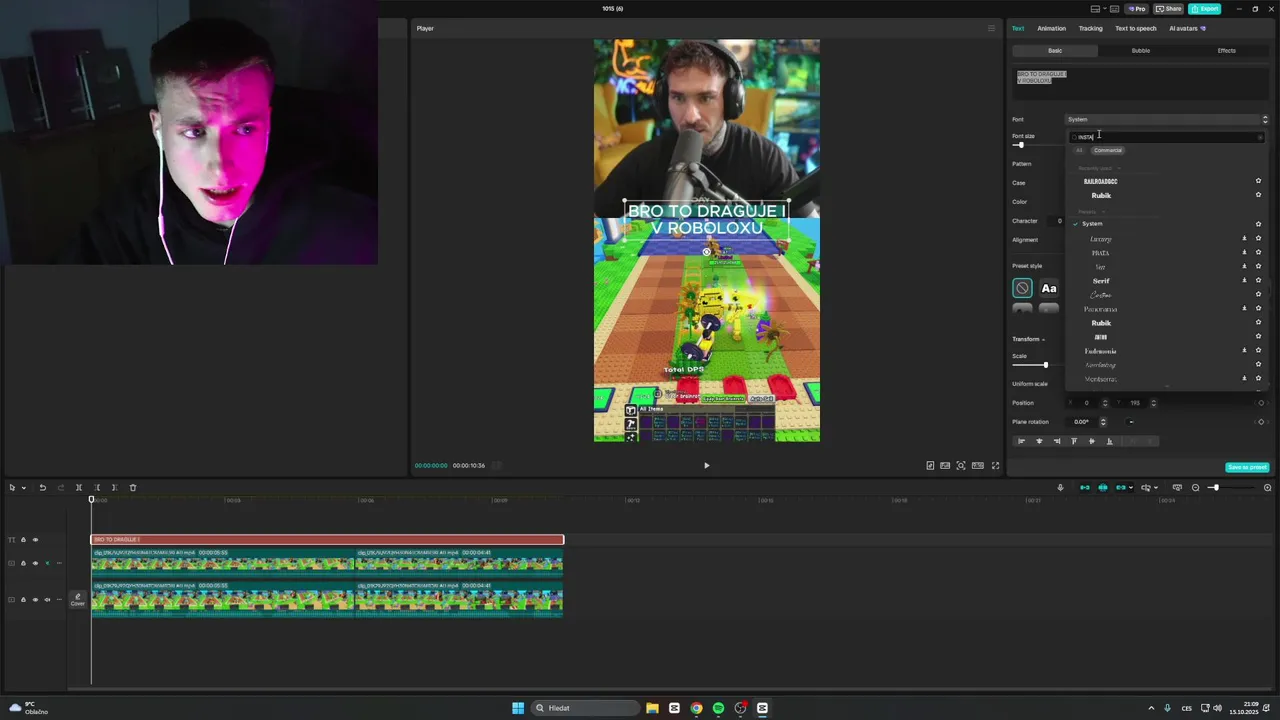Viewport: 1280px width, 720px height.
Task: Select the Effects sub-tab
Action: click(x=1226, y=50)
